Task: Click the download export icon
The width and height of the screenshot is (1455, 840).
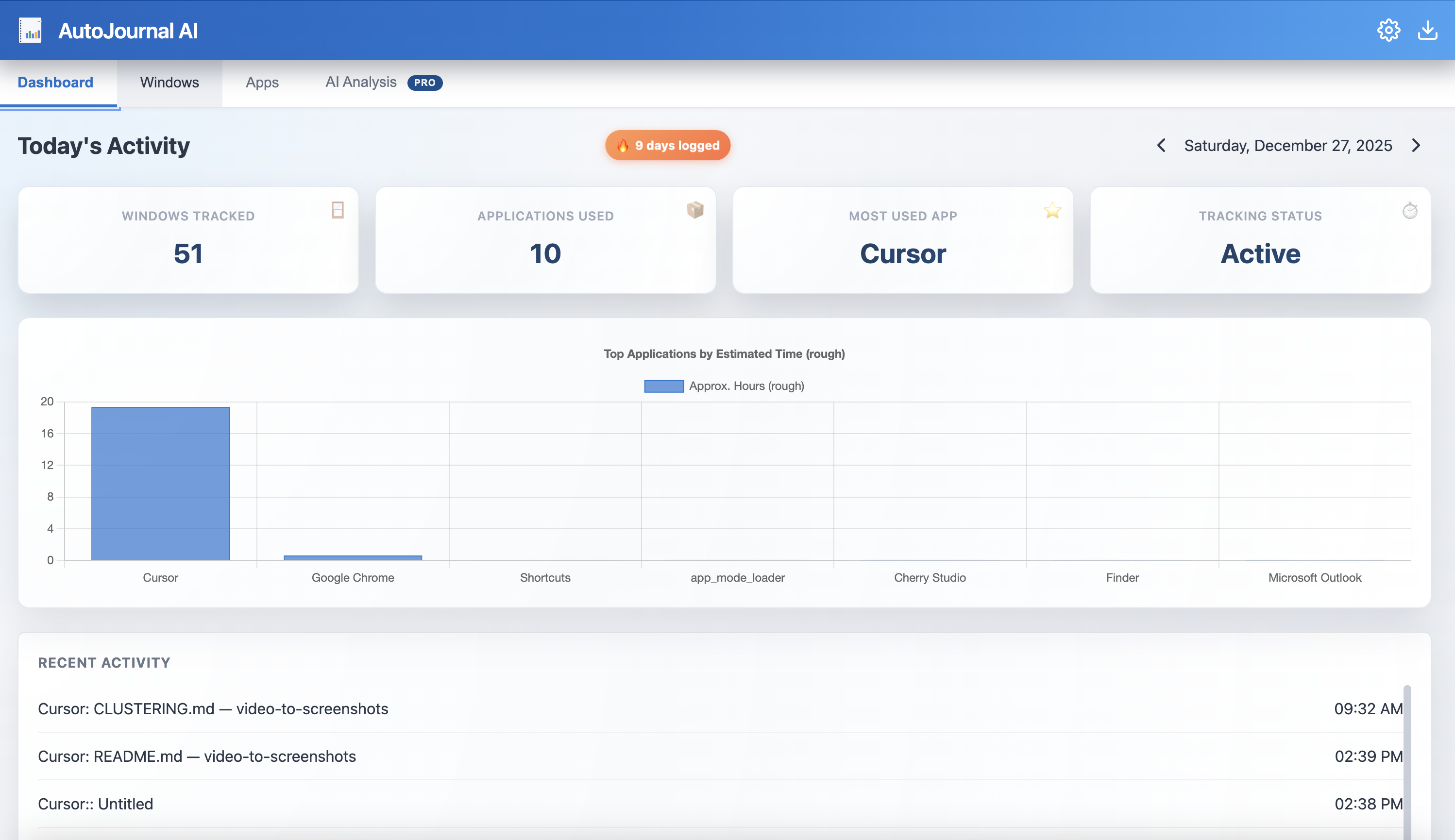Action: (x=1427, y=30)
